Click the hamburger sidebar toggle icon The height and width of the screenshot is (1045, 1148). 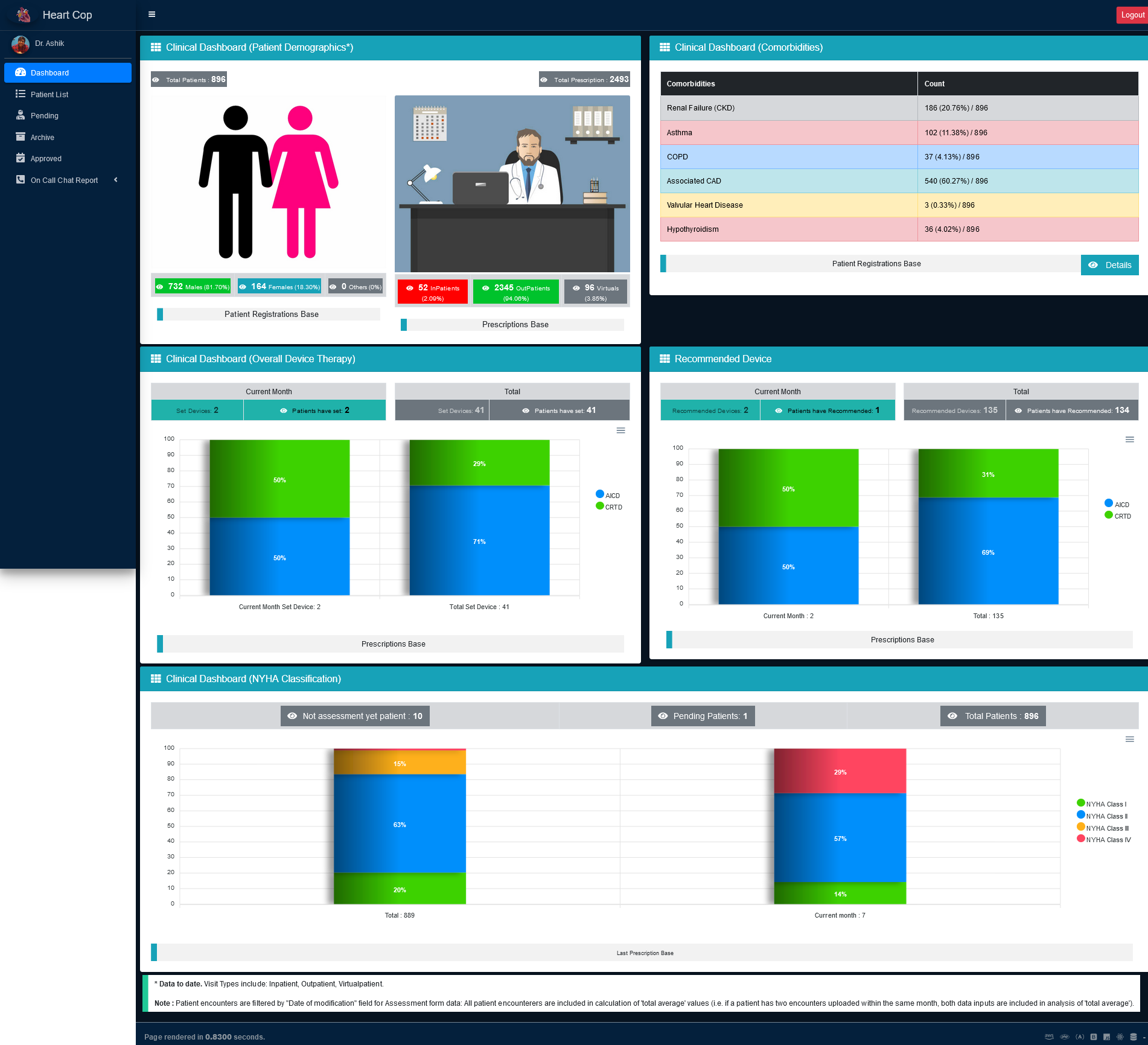(x=152, y=14)
